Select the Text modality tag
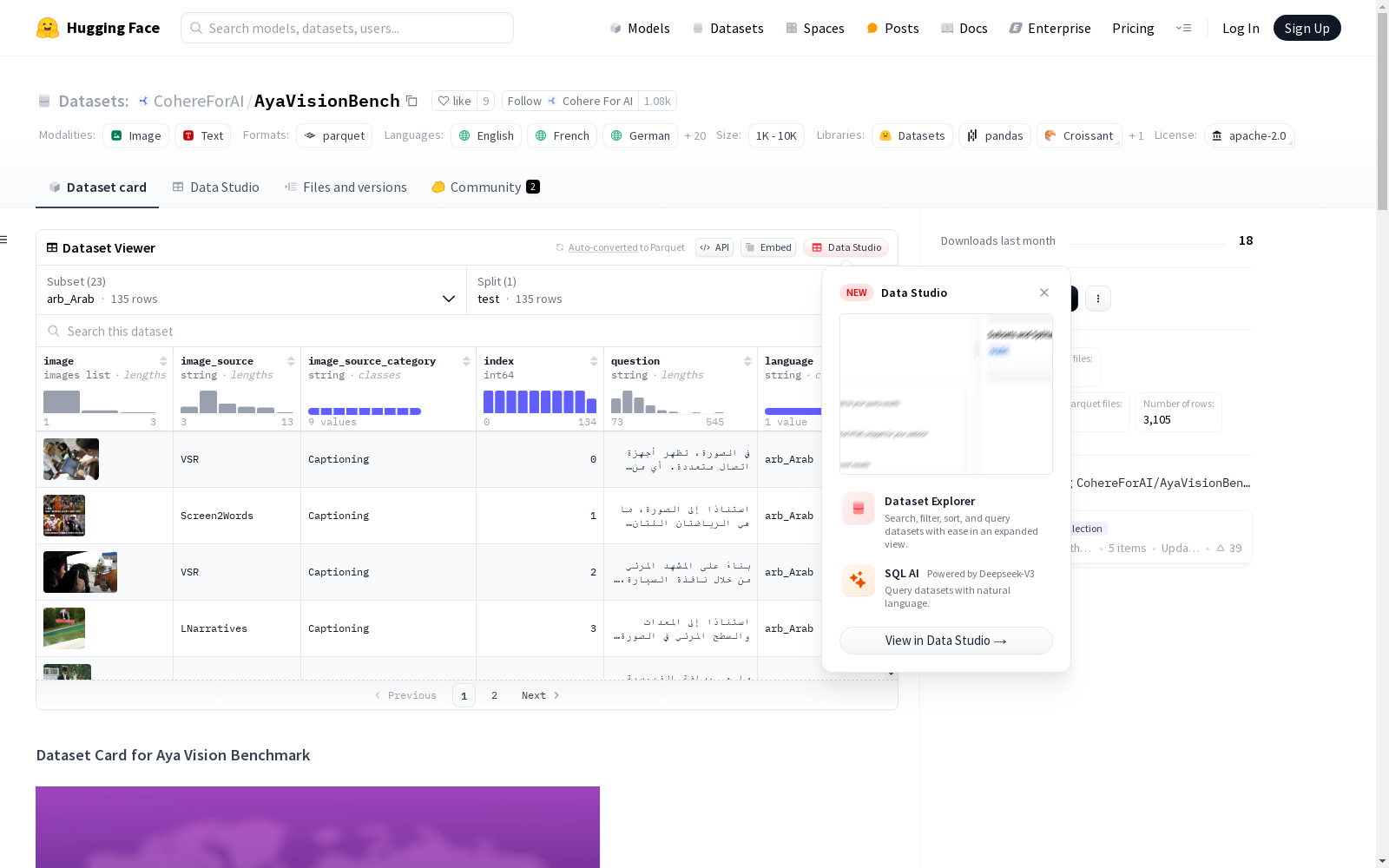This screenshot has width=1389, height=868. [x=203, y=135]
